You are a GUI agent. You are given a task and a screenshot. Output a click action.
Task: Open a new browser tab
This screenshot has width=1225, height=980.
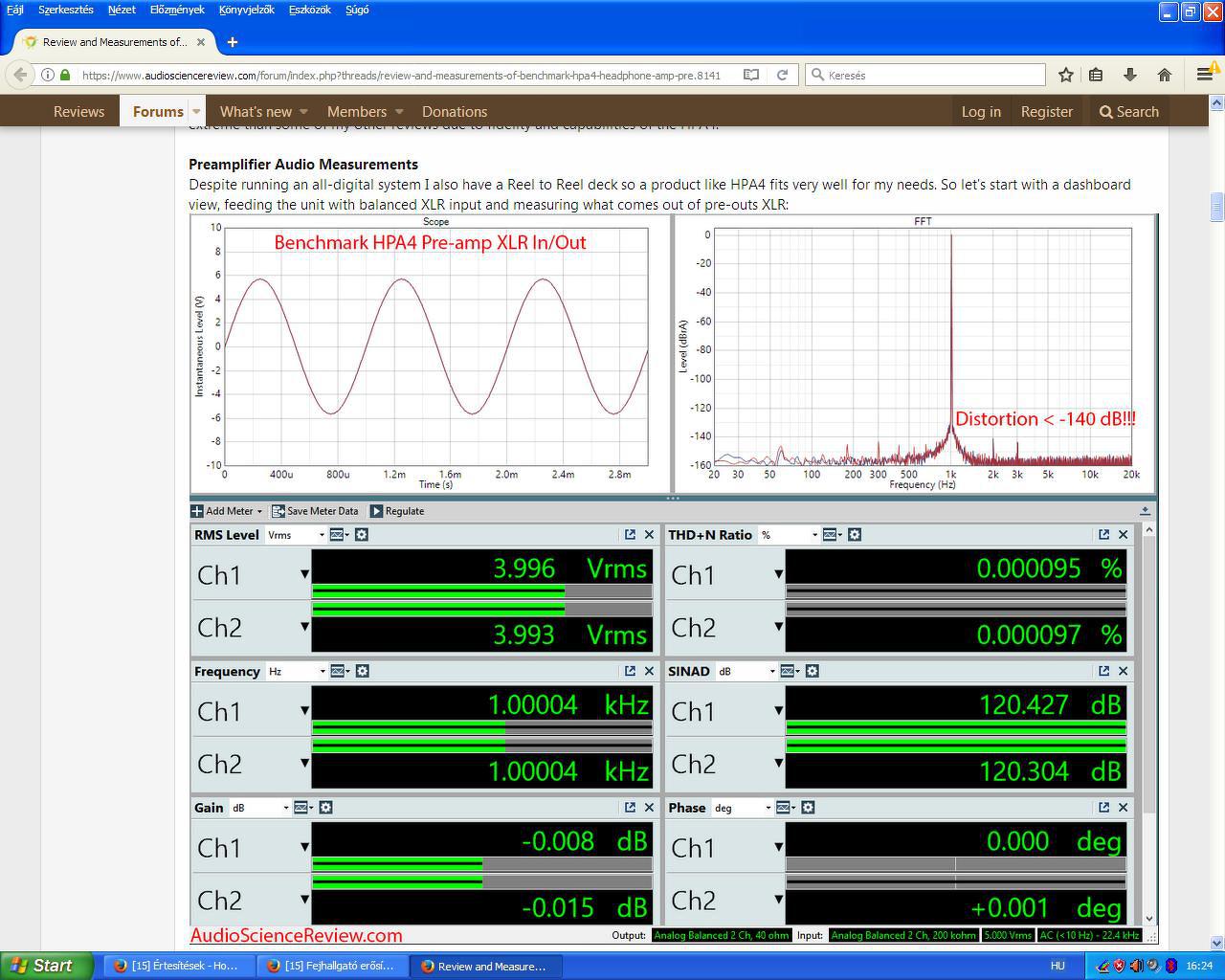pyautogui.click(x=233, y=42)
